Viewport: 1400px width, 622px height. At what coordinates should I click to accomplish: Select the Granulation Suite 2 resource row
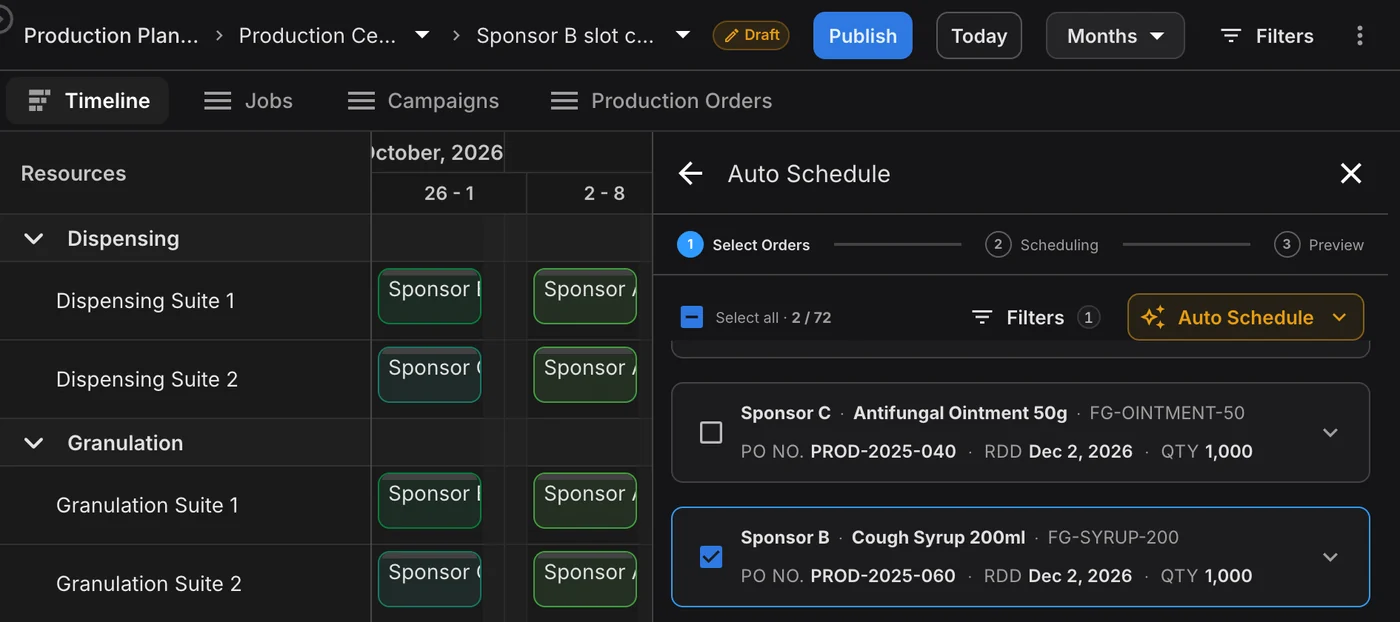click(185, 583)
